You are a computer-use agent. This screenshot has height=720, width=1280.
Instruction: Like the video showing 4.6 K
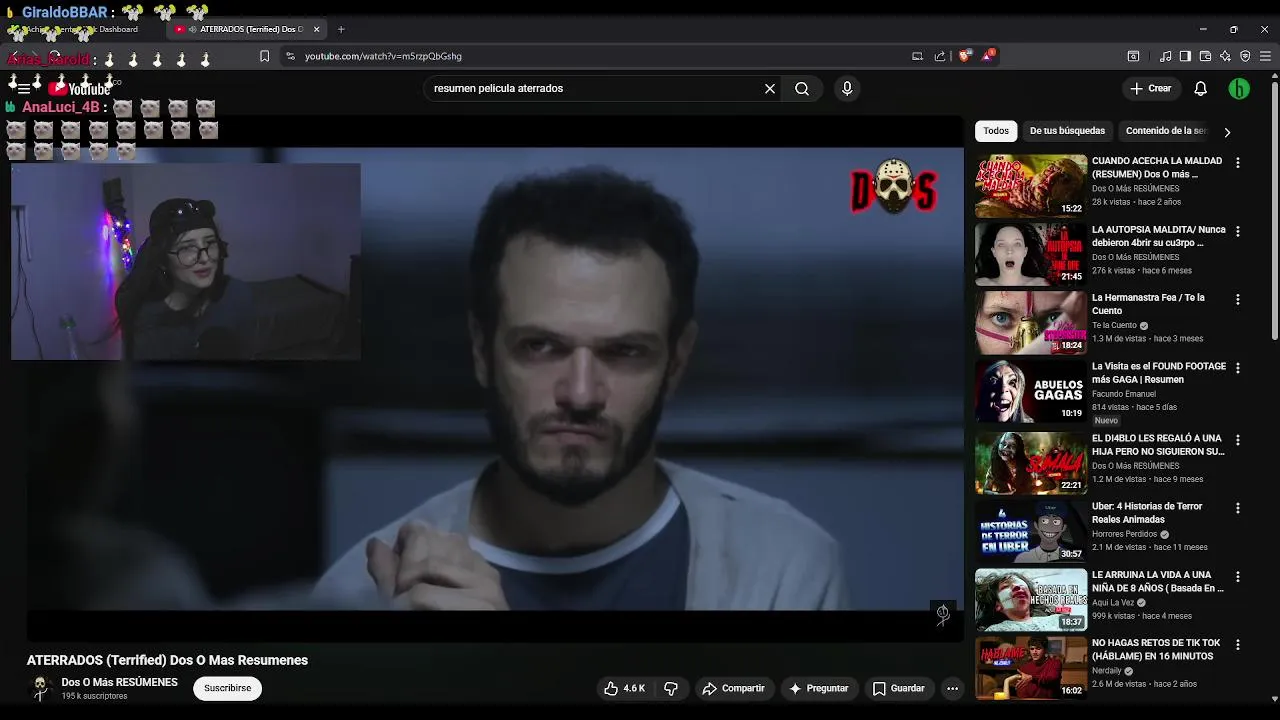[624, 688]
